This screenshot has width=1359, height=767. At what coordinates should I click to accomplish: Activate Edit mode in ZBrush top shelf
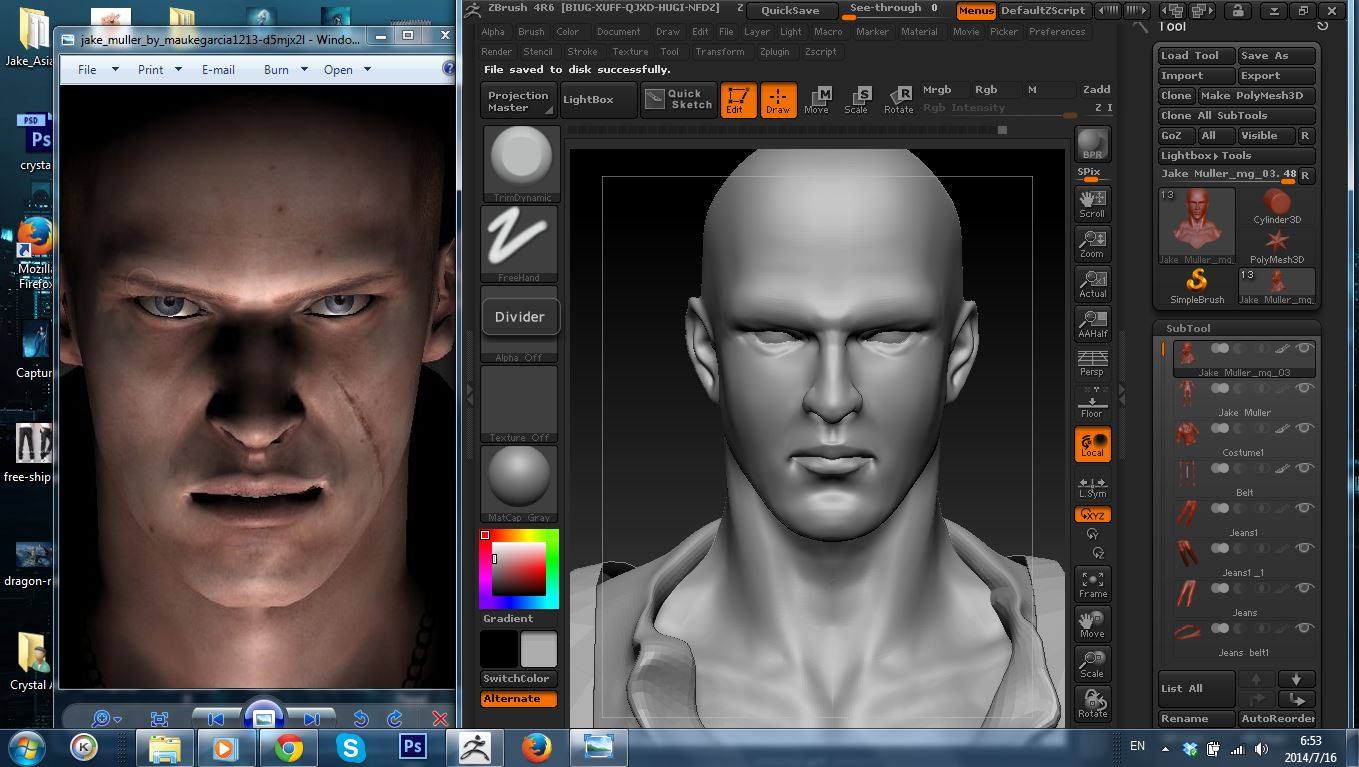coord(738,100)
